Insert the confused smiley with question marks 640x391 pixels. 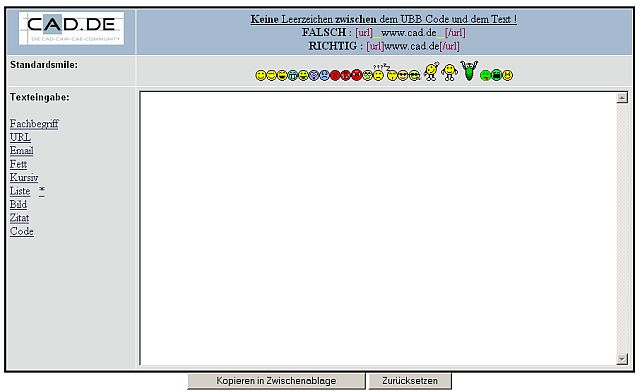(x=378, y=73)
